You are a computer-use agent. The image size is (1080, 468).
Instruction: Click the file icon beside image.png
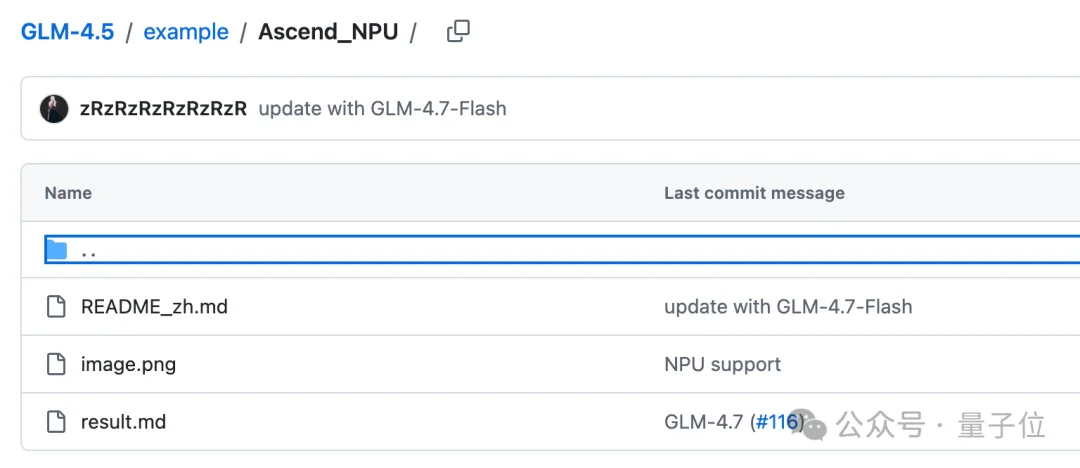(57, 364)
